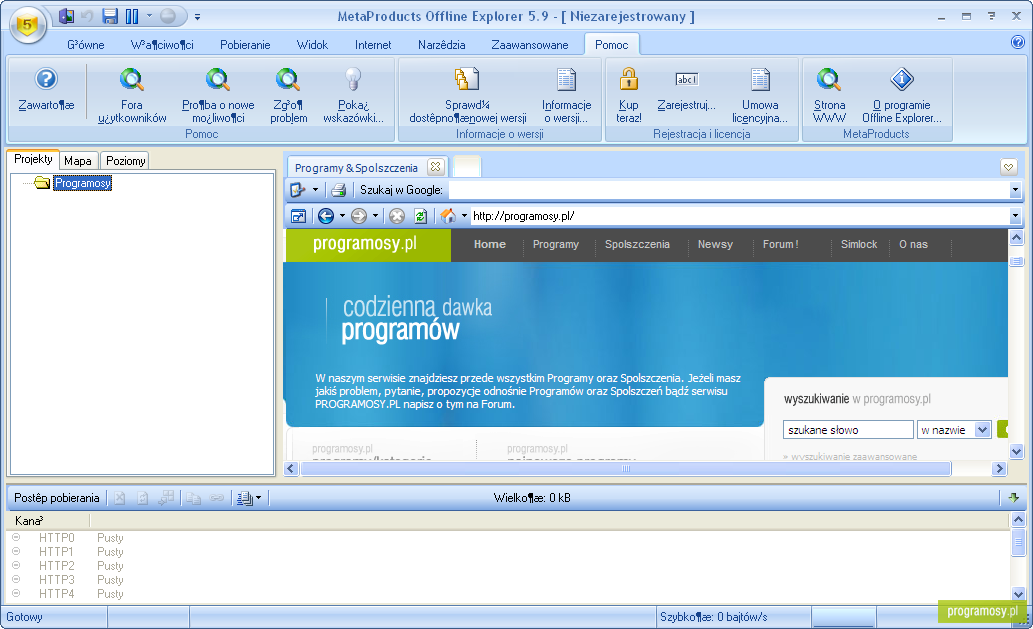Click the feature request magnifier icon

[x=218, y=80]
